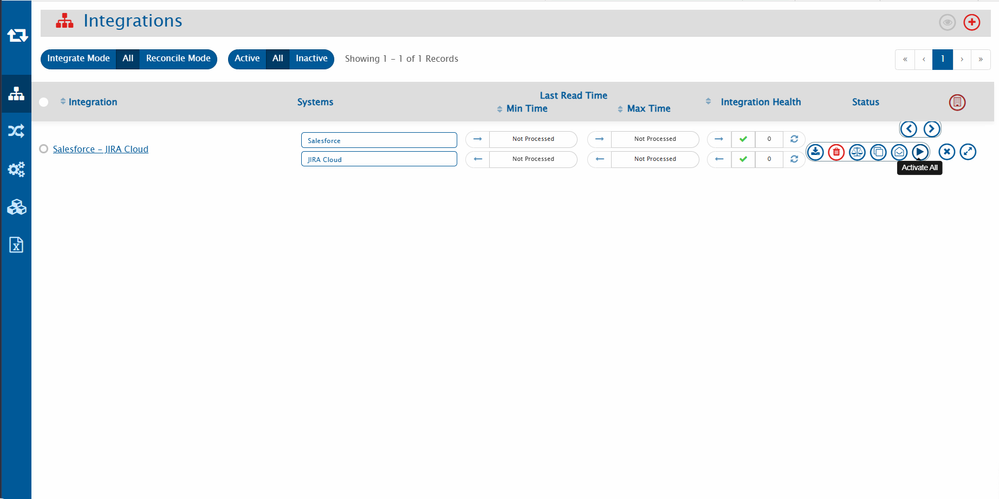The height and width of the screenshot is (499, 999).
Task: Click the left arrow beside JIRA Cloud Max Time
Action: pos(599,159)
